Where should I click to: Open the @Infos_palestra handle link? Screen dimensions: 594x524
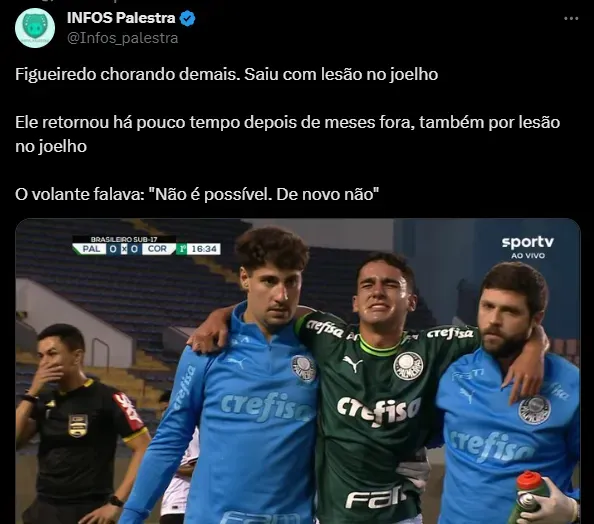tap(122, 38)
